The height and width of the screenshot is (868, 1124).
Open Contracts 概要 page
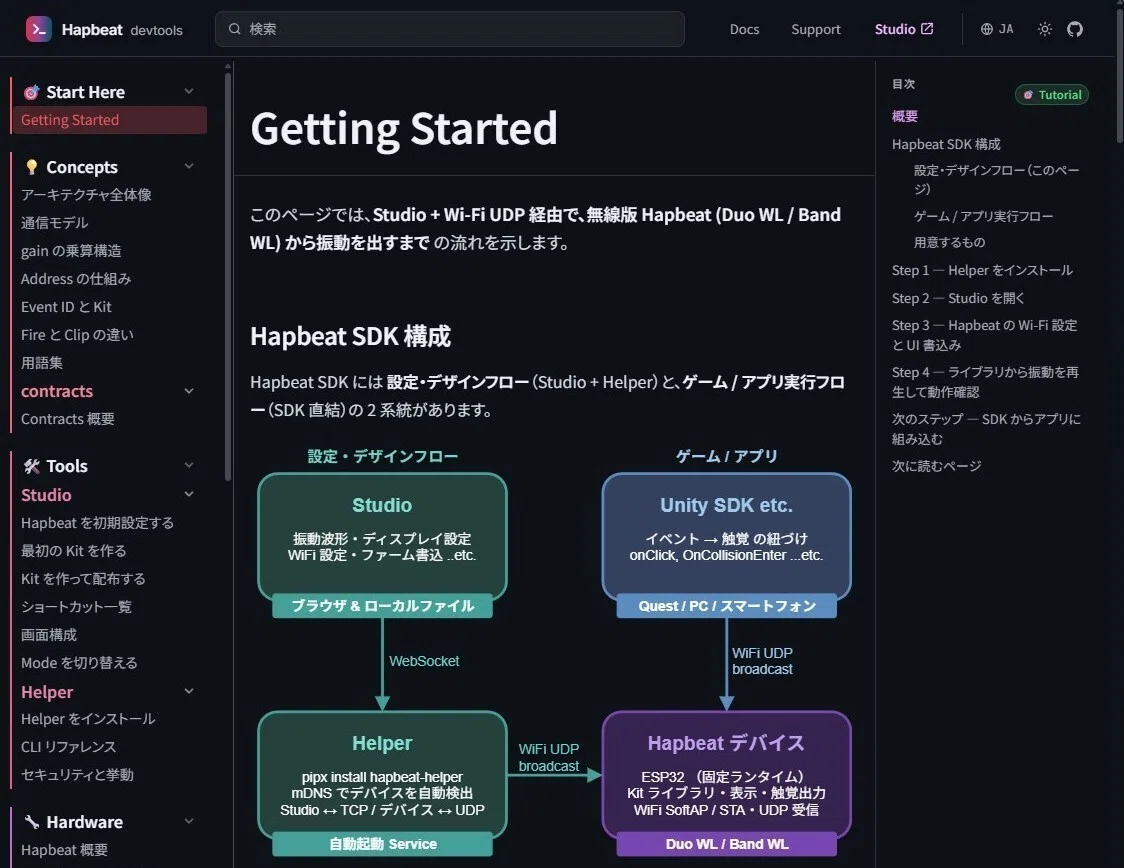point(67,419)
